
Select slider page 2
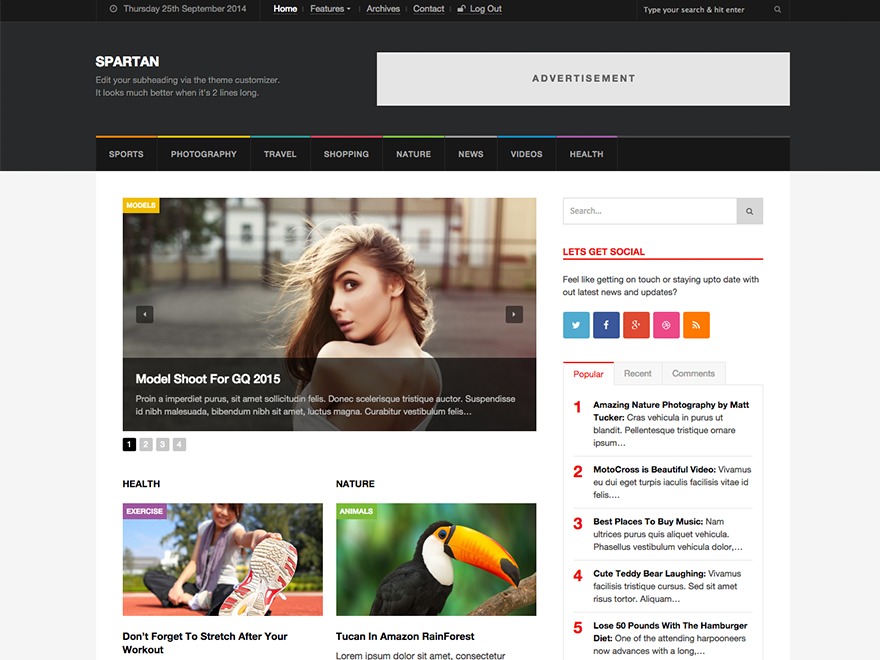(146, 444)
